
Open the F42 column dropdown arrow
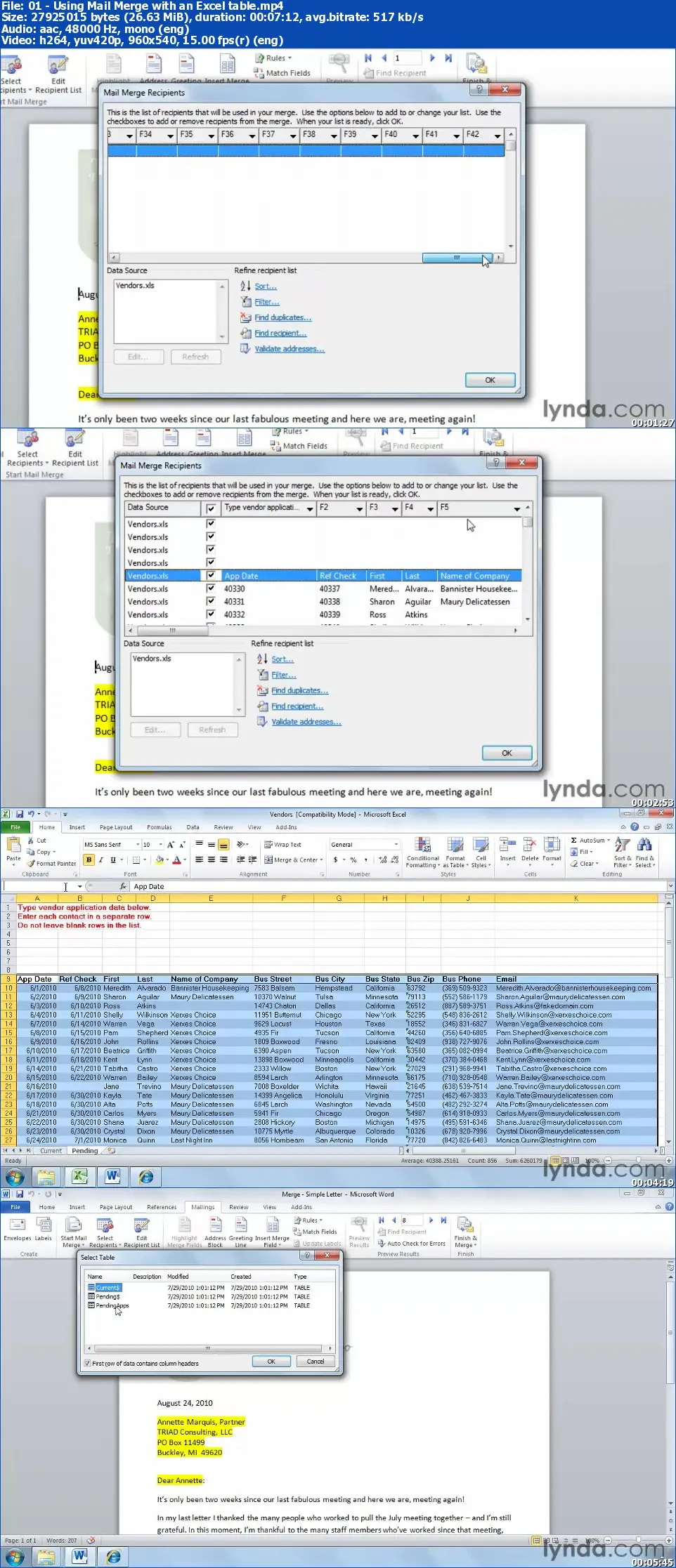[x=498, y=136]
